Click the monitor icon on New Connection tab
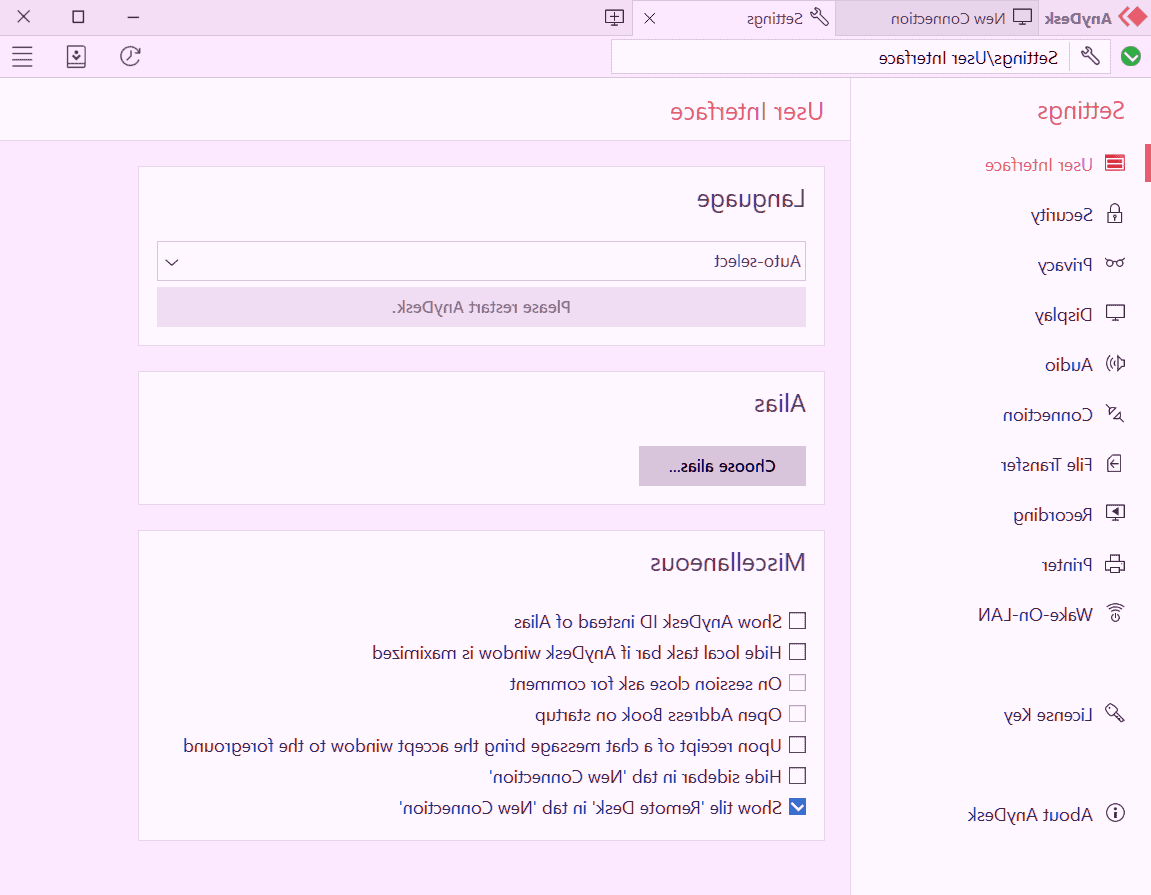1151x895 pixels. point(1023,18)
